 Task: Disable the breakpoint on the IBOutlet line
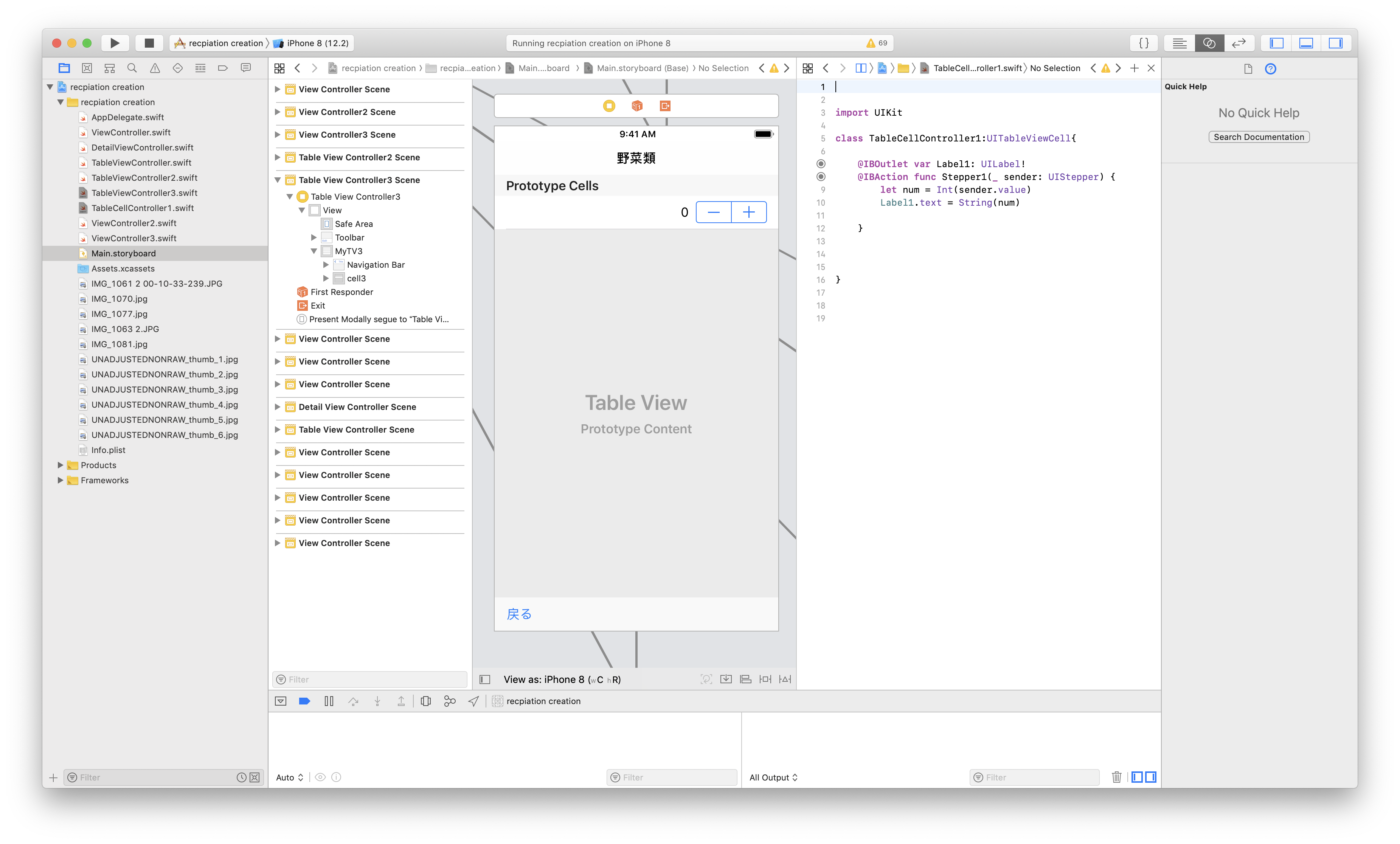[x=821, y=164]
